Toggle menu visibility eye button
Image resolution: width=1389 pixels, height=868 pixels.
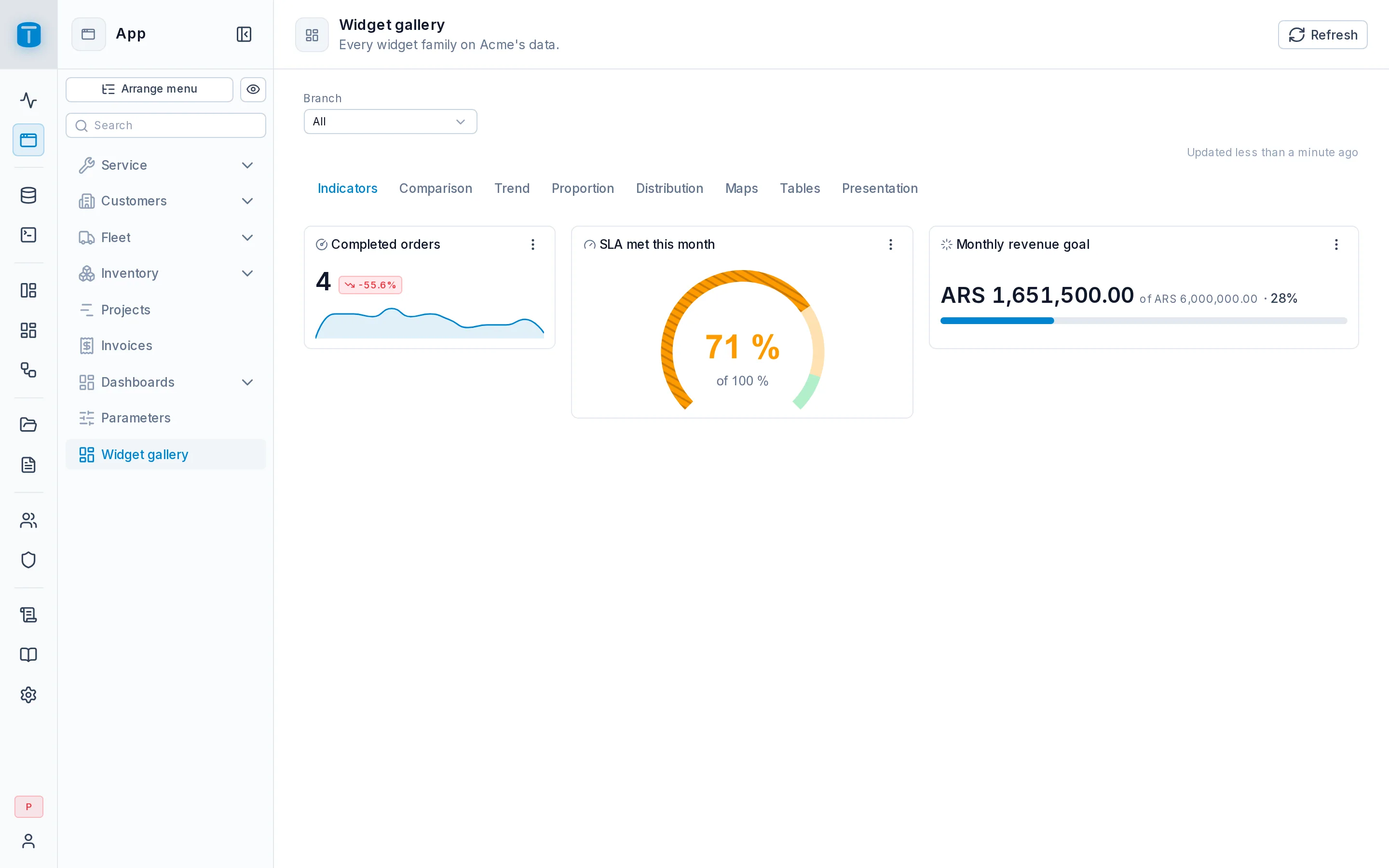[x=253, y=90]
